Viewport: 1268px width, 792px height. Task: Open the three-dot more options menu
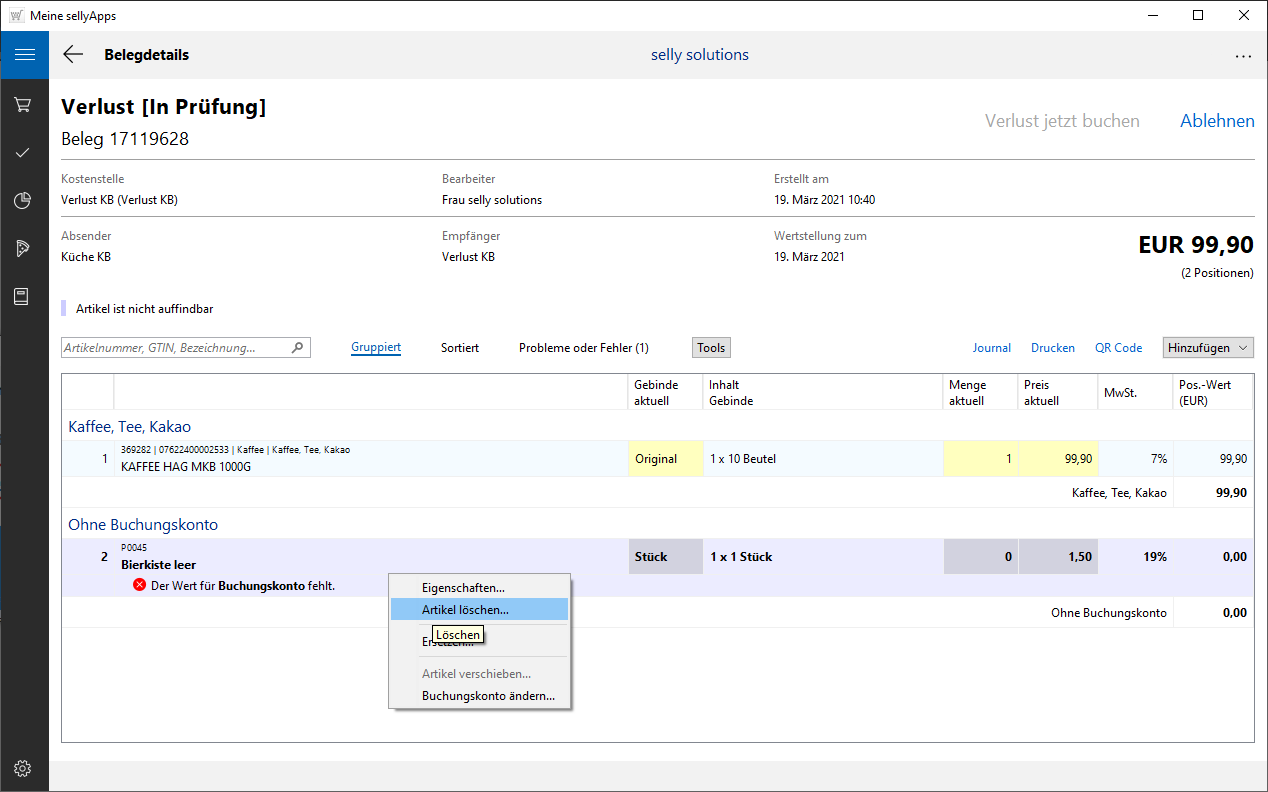click(1243, 56)
